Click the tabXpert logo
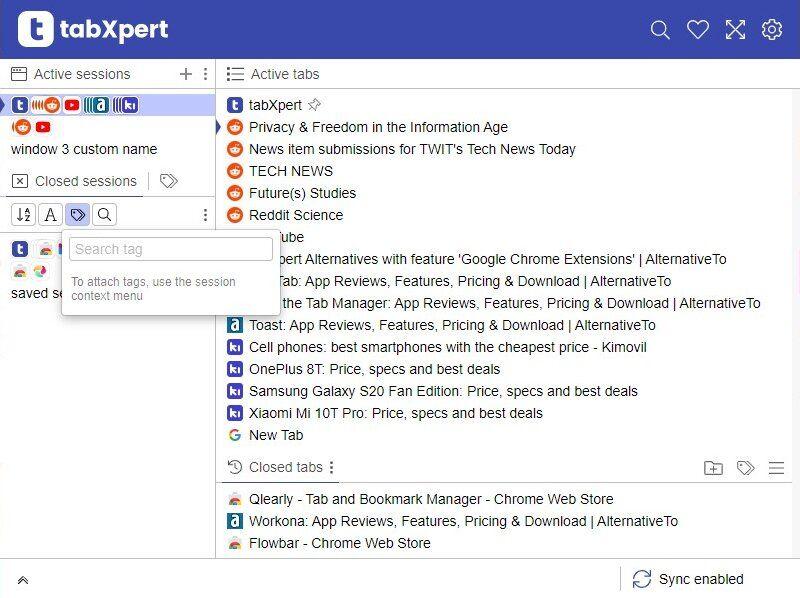The image size is (800, 598). click(93, 29)
